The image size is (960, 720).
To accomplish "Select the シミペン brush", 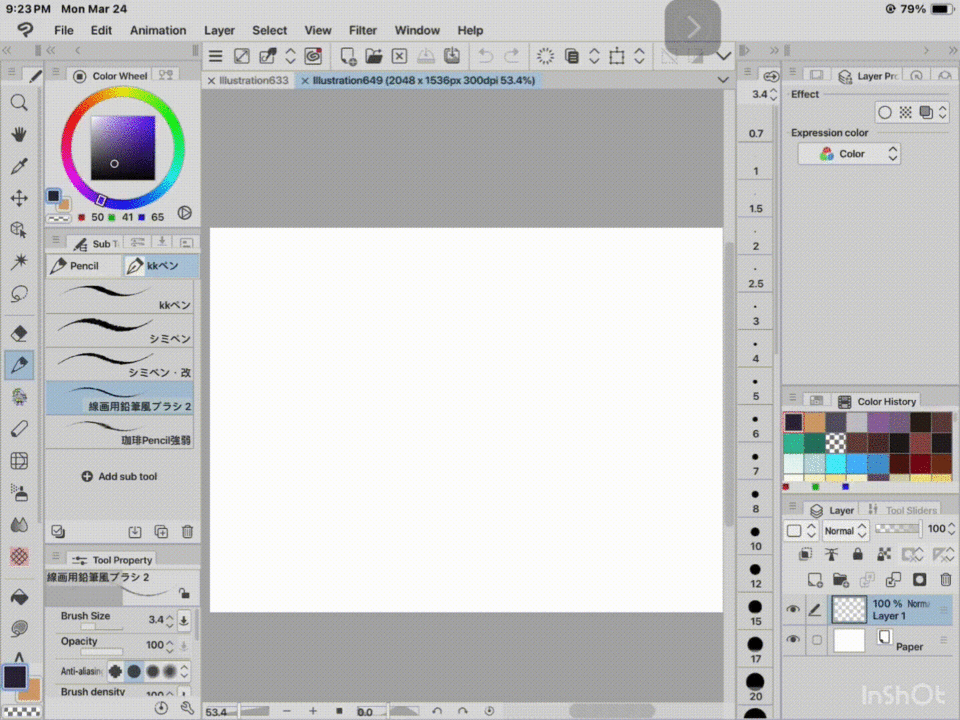I will click(x=120, y=330).
